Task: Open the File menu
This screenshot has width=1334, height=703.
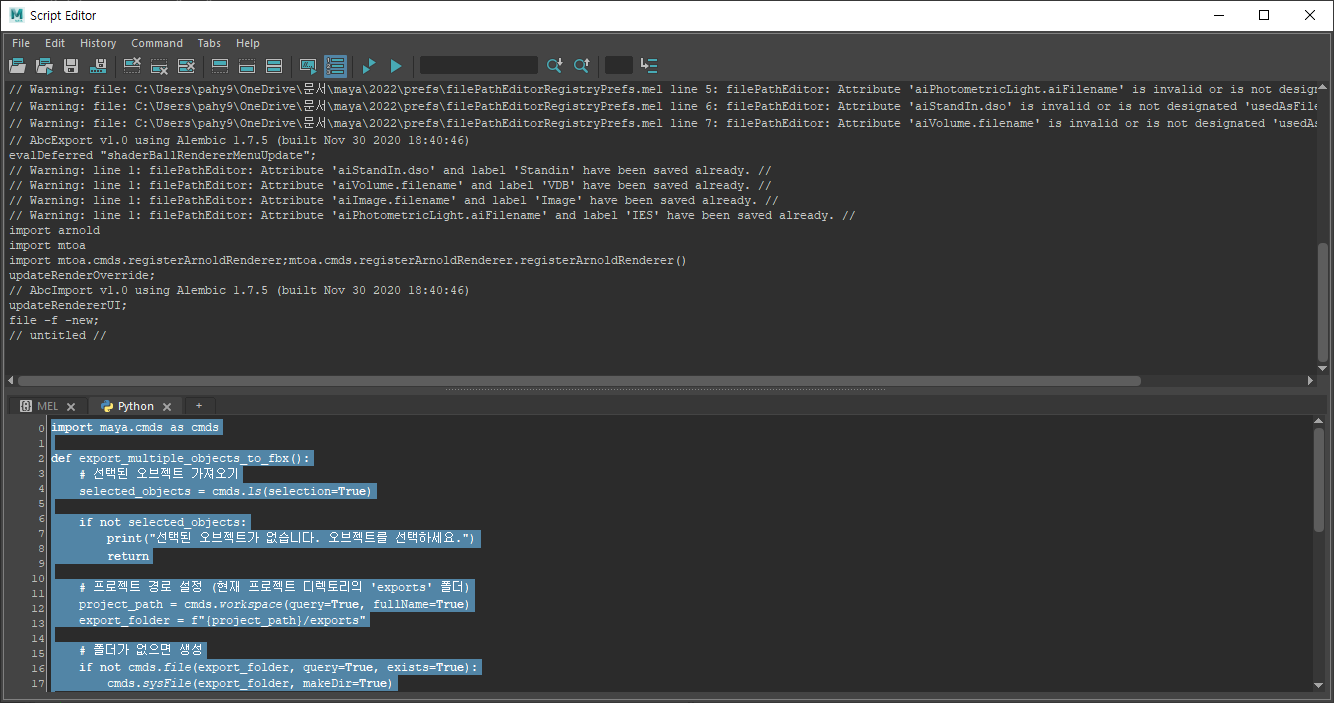Action: (21, 43)
